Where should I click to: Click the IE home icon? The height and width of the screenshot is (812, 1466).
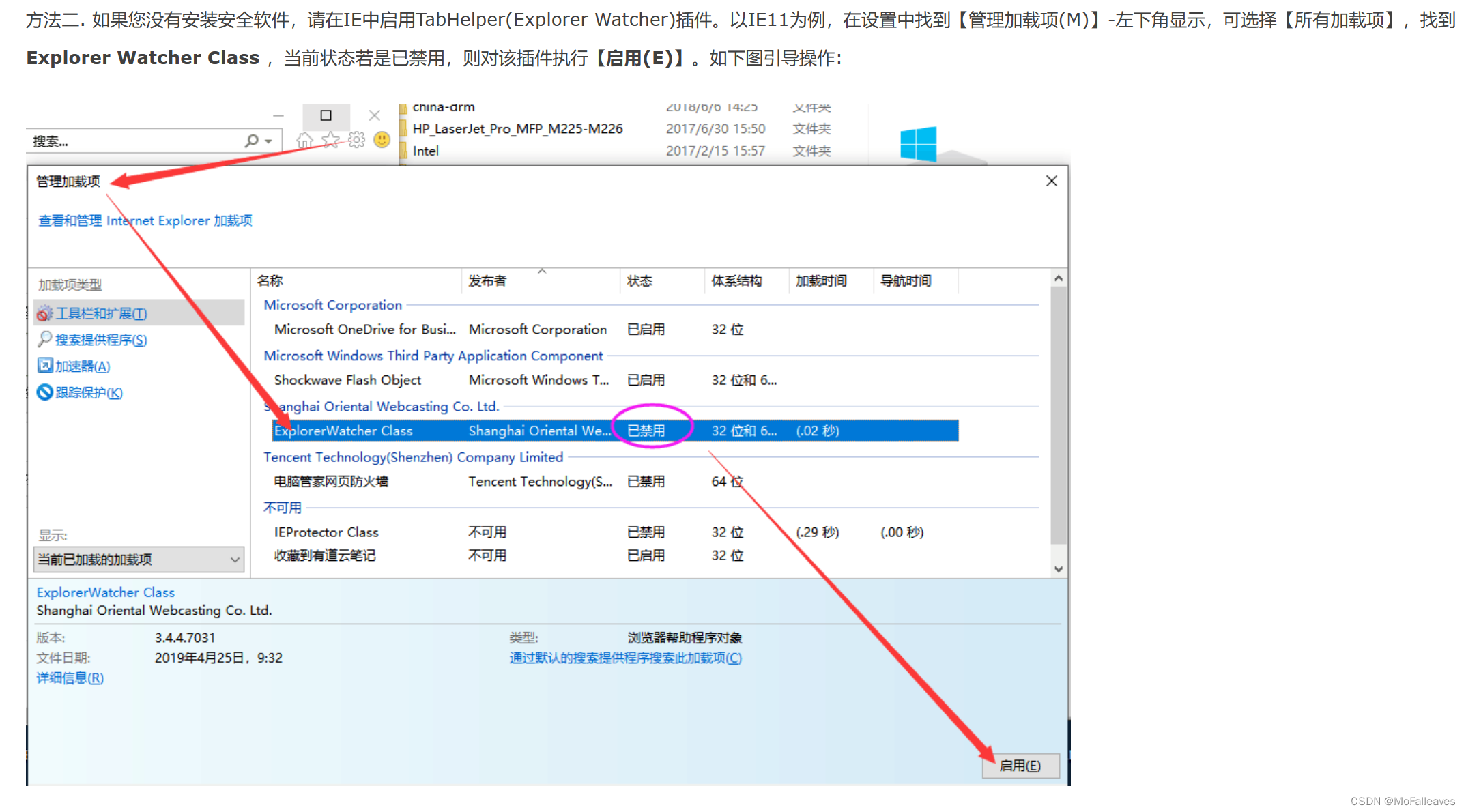[x=305, y=141]
